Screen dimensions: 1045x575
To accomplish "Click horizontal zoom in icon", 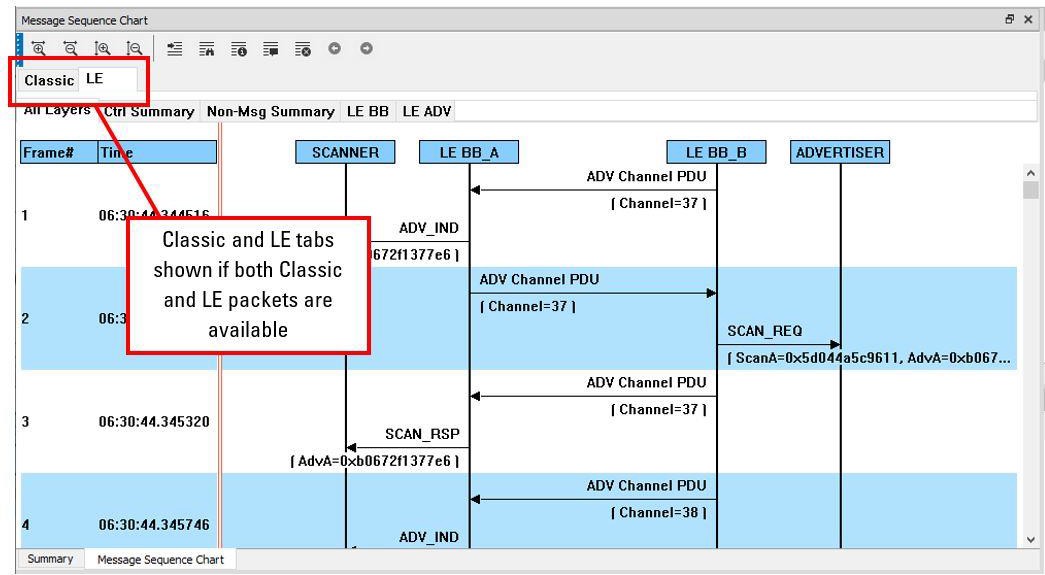I will point(39,49).
